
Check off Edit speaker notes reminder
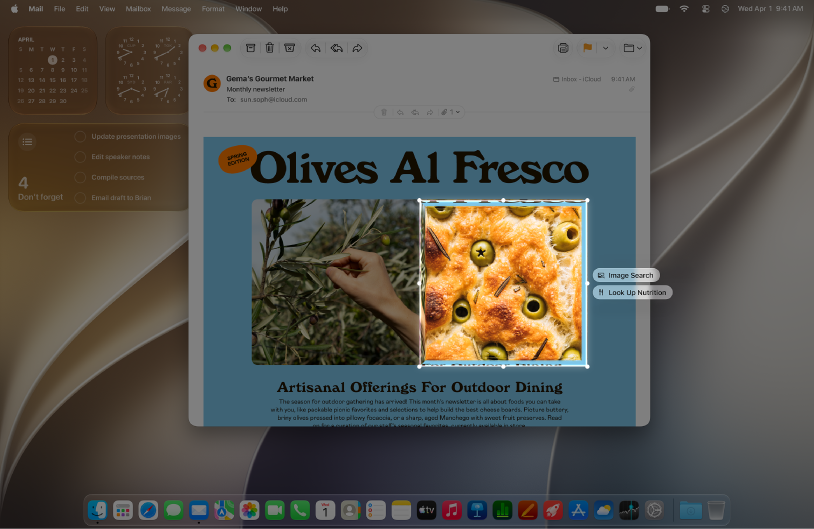coord(80,157)
